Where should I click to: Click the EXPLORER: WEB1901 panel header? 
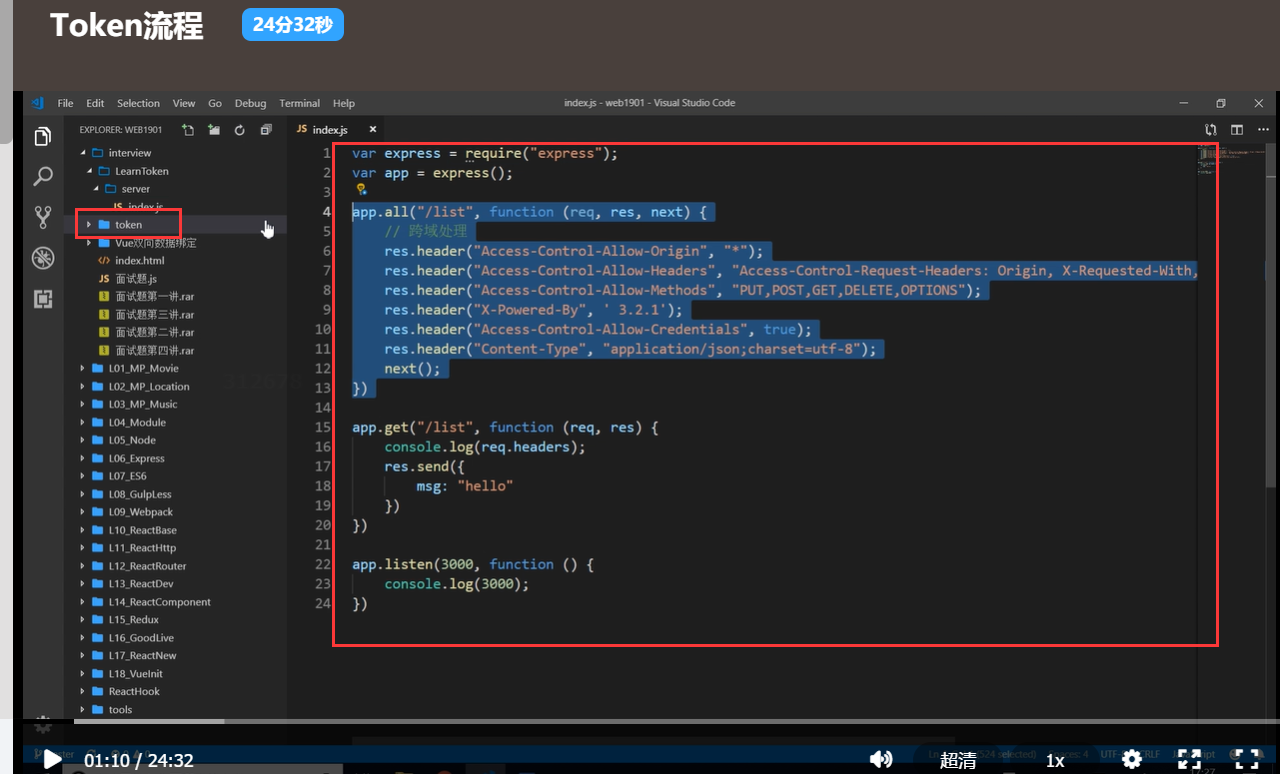click(x=121, y=130)
